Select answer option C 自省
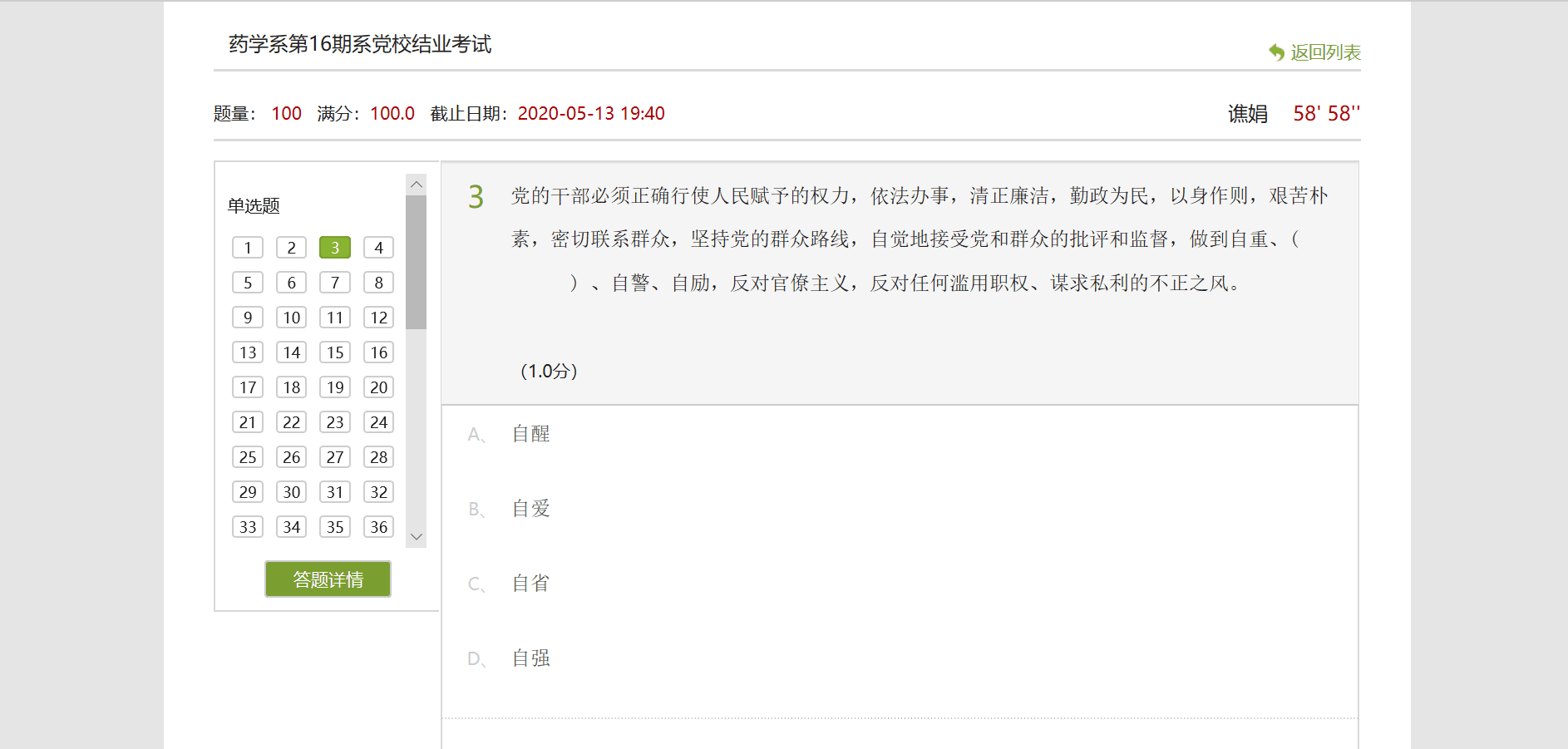The height and width of the screenshot is (749, 1568). (x=530, y=584)
